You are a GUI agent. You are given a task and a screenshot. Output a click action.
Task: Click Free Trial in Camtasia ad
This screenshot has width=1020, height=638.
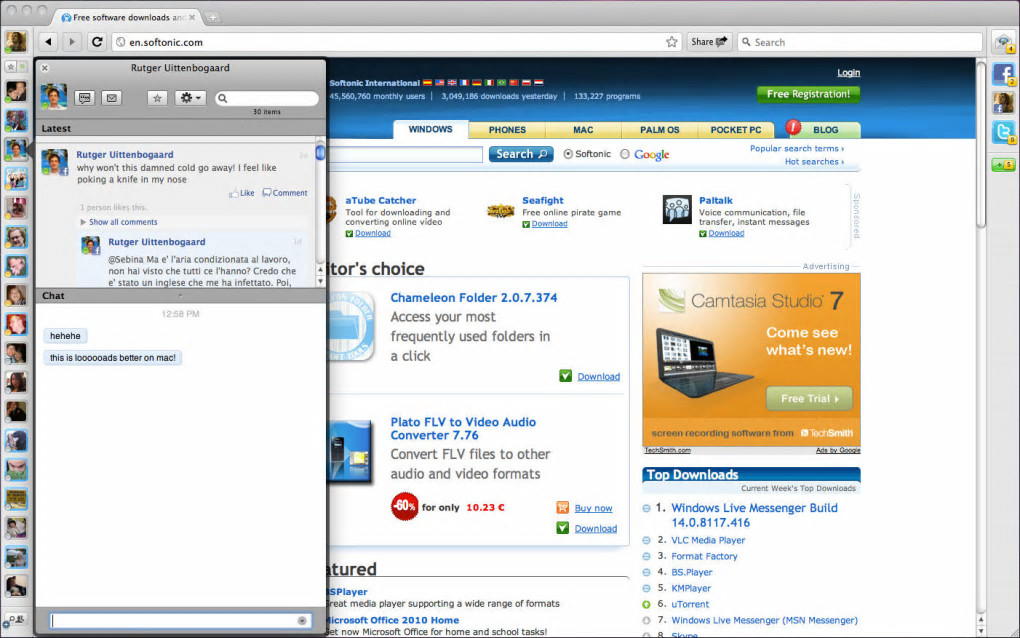coord(809,399)
